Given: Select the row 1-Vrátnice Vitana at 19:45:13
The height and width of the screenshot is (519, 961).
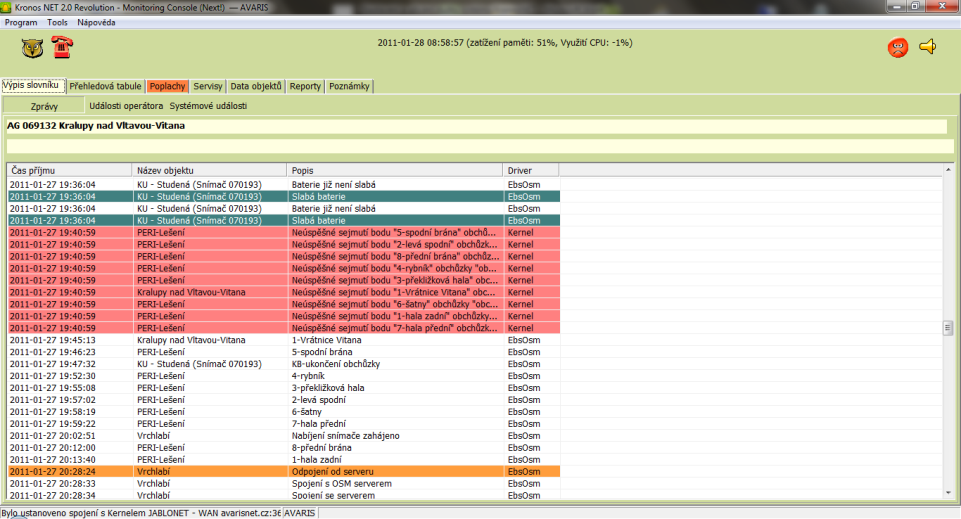Looking at the screenshot, I should [x=284, y=340].
